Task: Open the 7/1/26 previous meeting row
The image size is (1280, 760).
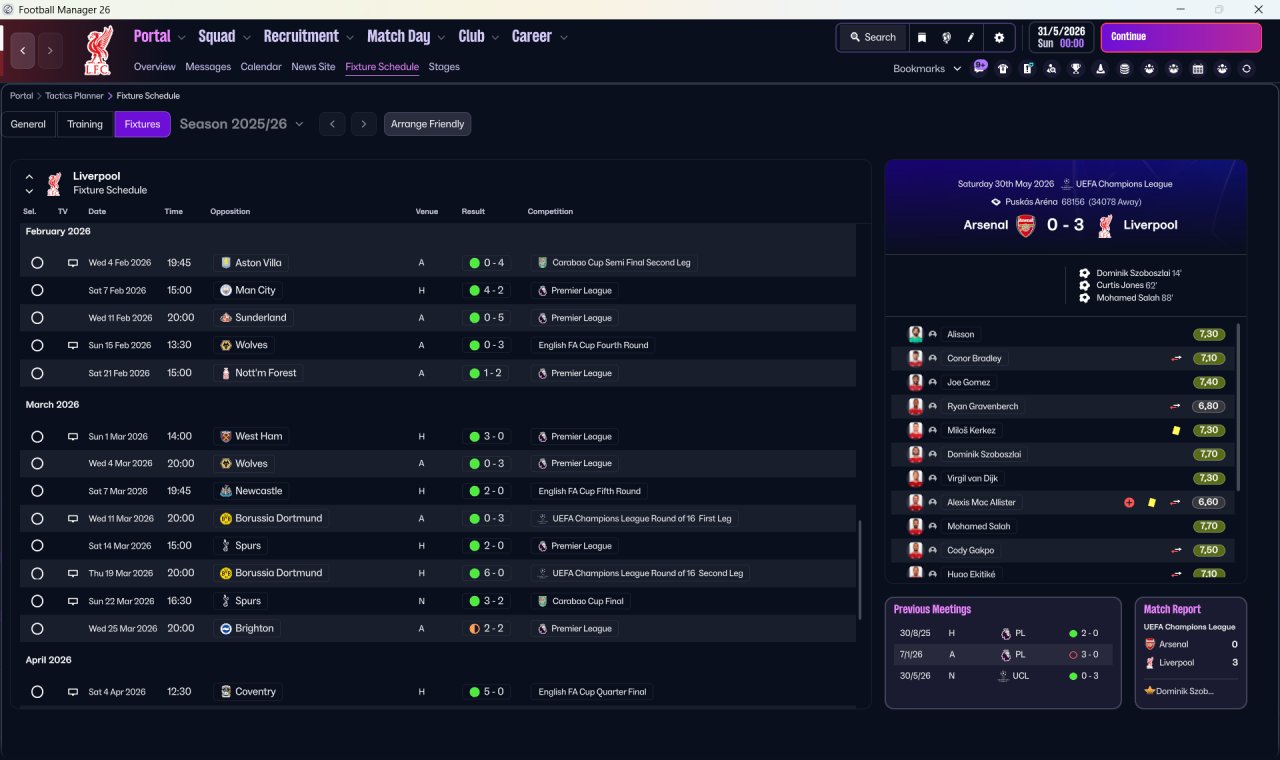Action: pyautogui.click(x=1003, y=655)
